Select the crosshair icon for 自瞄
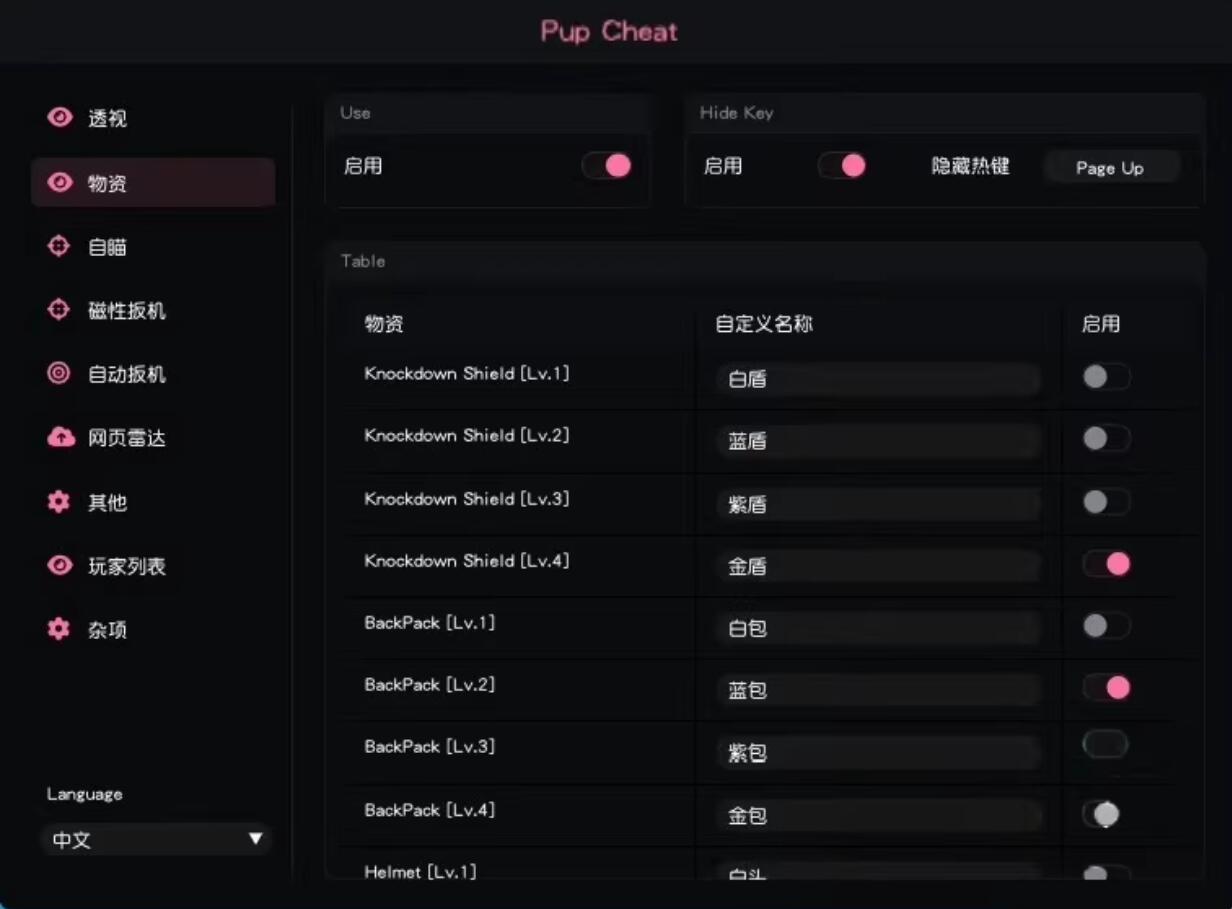The height and width of the screenshot is (909, 1232). [x=59, y=246]
